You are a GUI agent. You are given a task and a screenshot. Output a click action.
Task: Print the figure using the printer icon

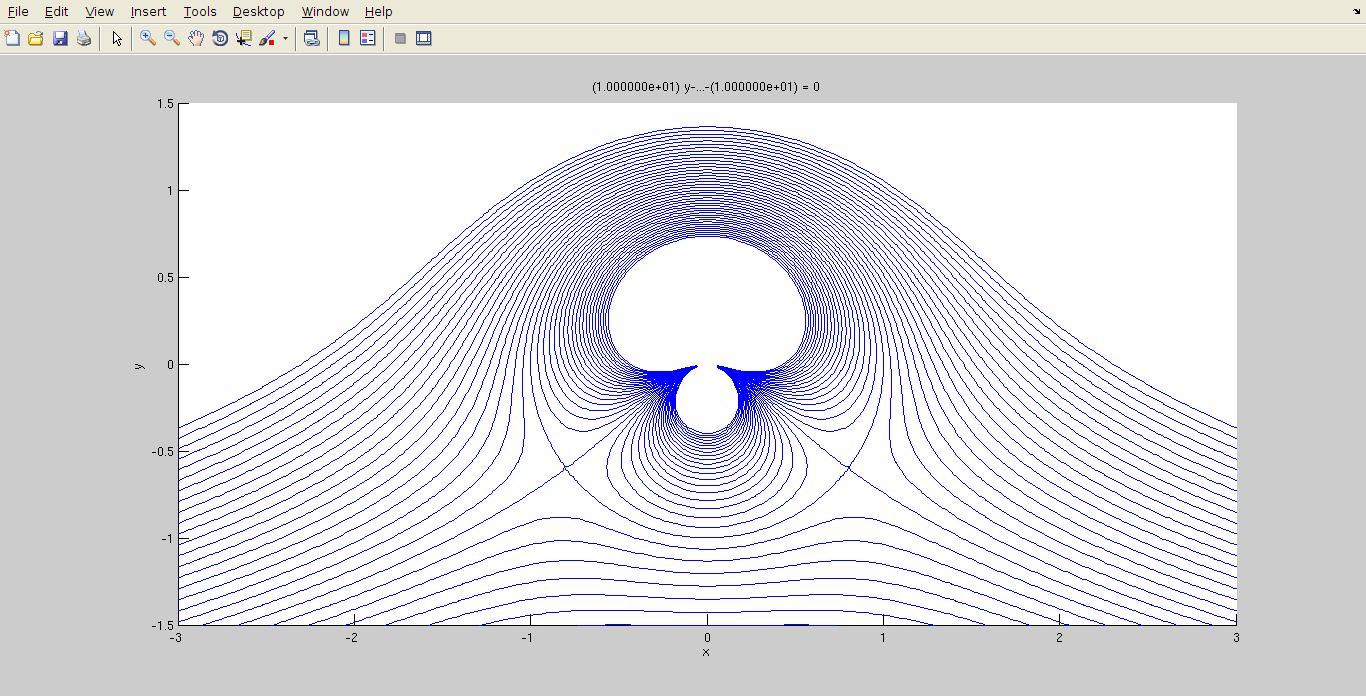pos(84,39)
